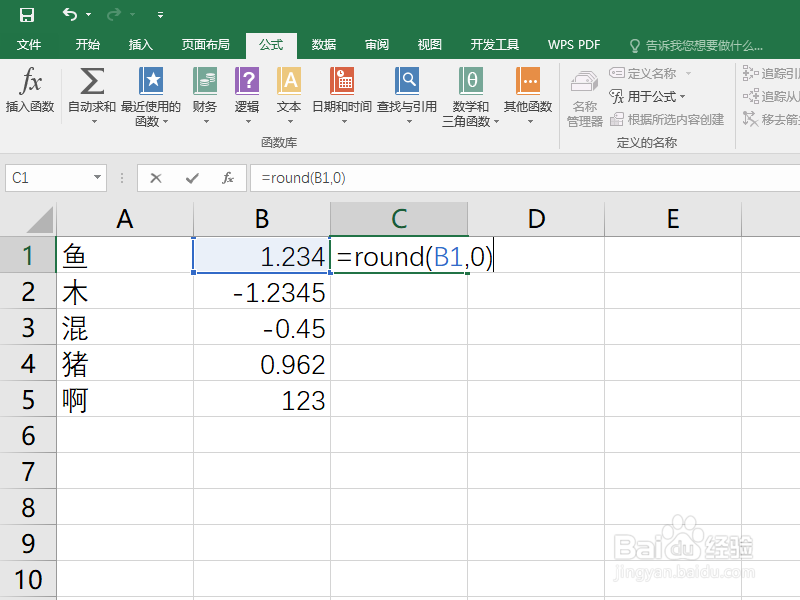Open the undo history dropdown arrow

[89, 15]
